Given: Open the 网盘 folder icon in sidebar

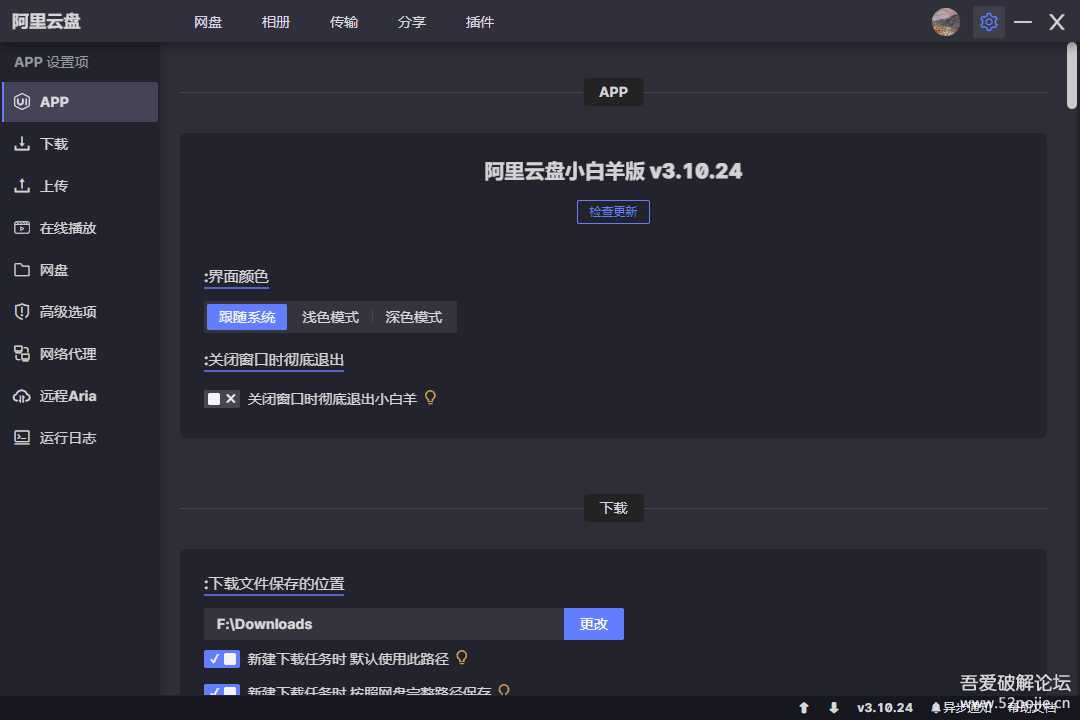Looking at the screenshot, I should pos(22,269).
